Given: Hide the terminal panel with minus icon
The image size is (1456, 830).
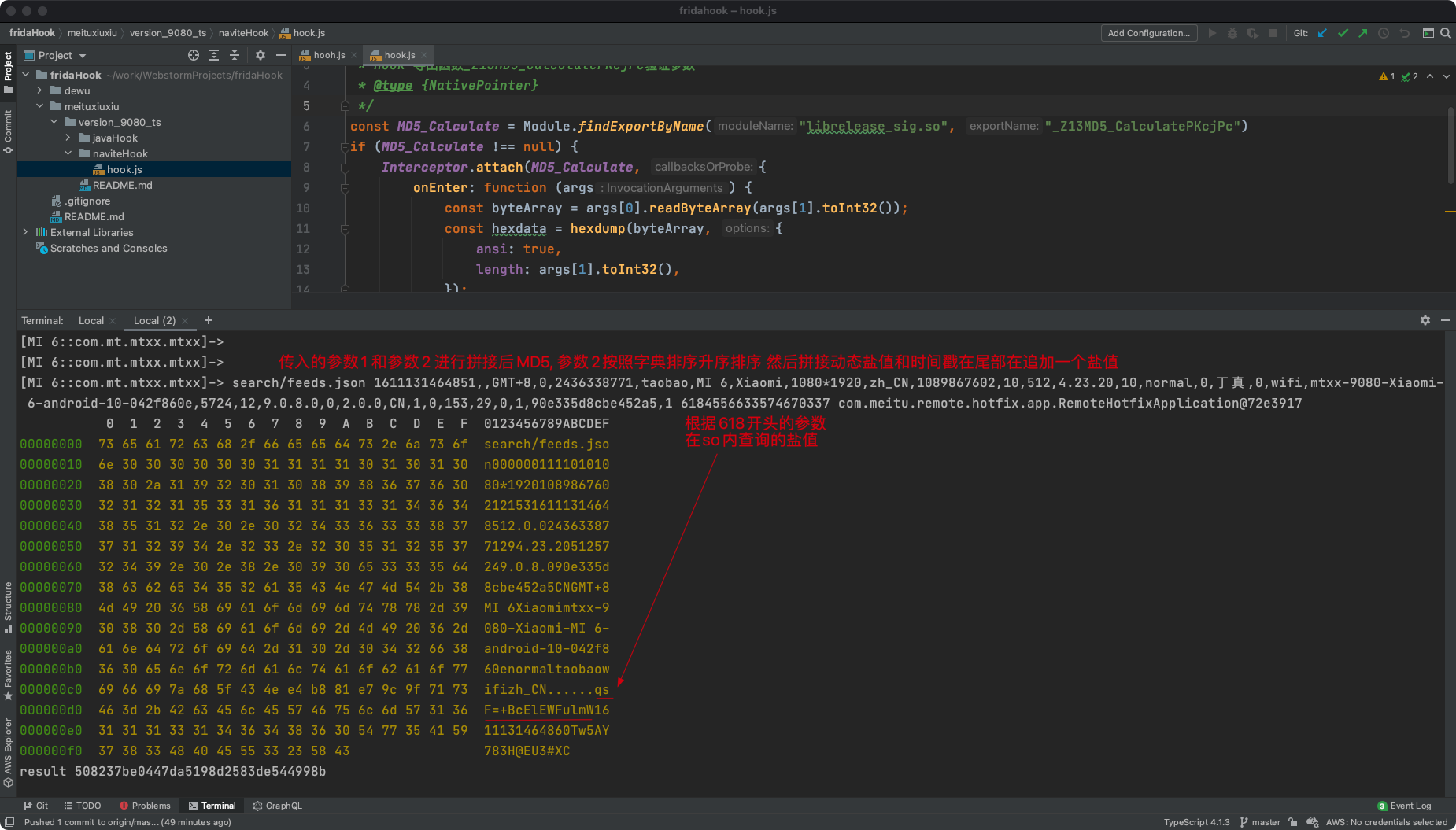Looking at the screenshot, I should click(x=1446, y=320).
